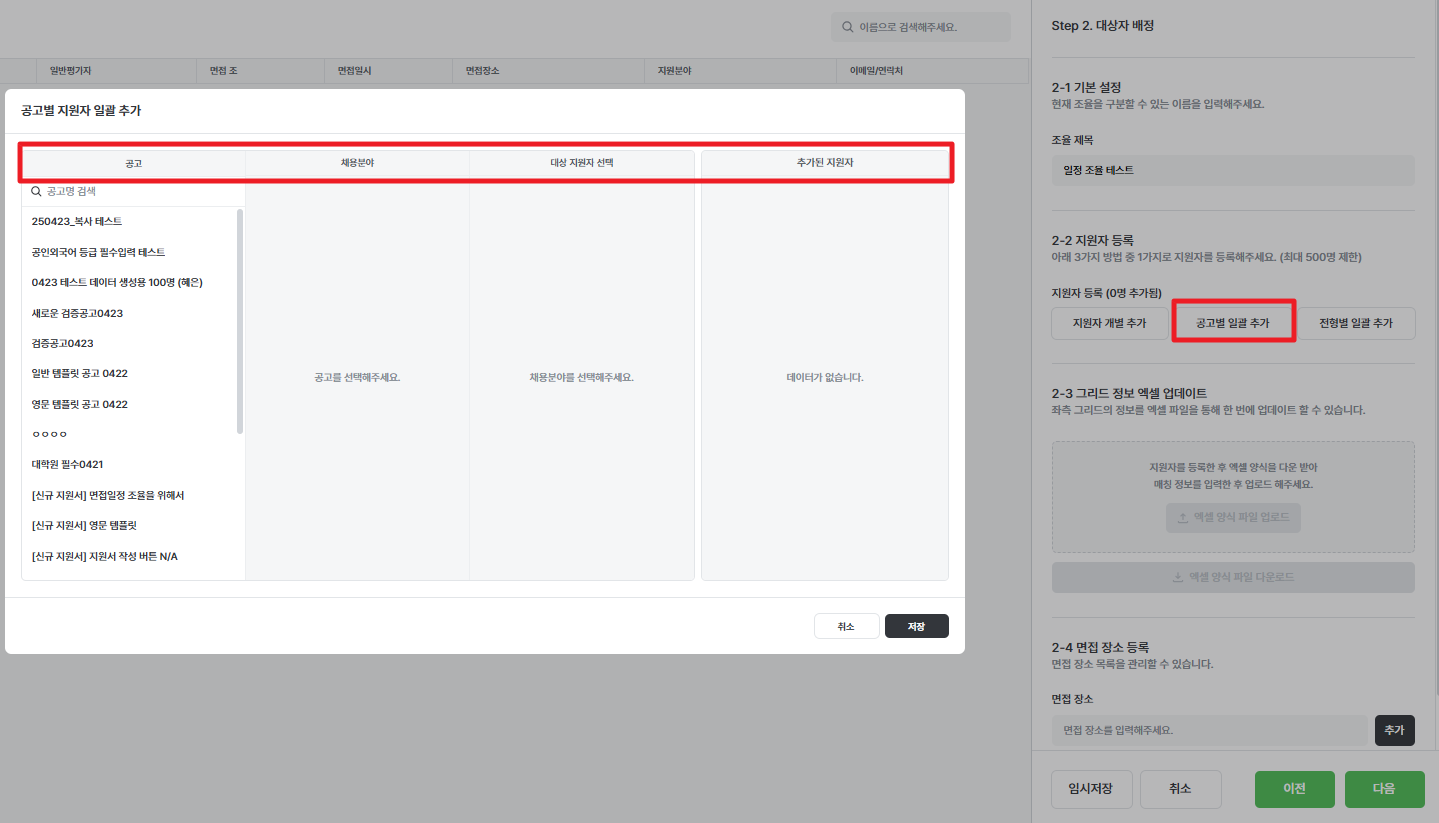The image size is (1439, 823).
Task: Click the magnifier icon in name search bar
Action: point(847,27)
